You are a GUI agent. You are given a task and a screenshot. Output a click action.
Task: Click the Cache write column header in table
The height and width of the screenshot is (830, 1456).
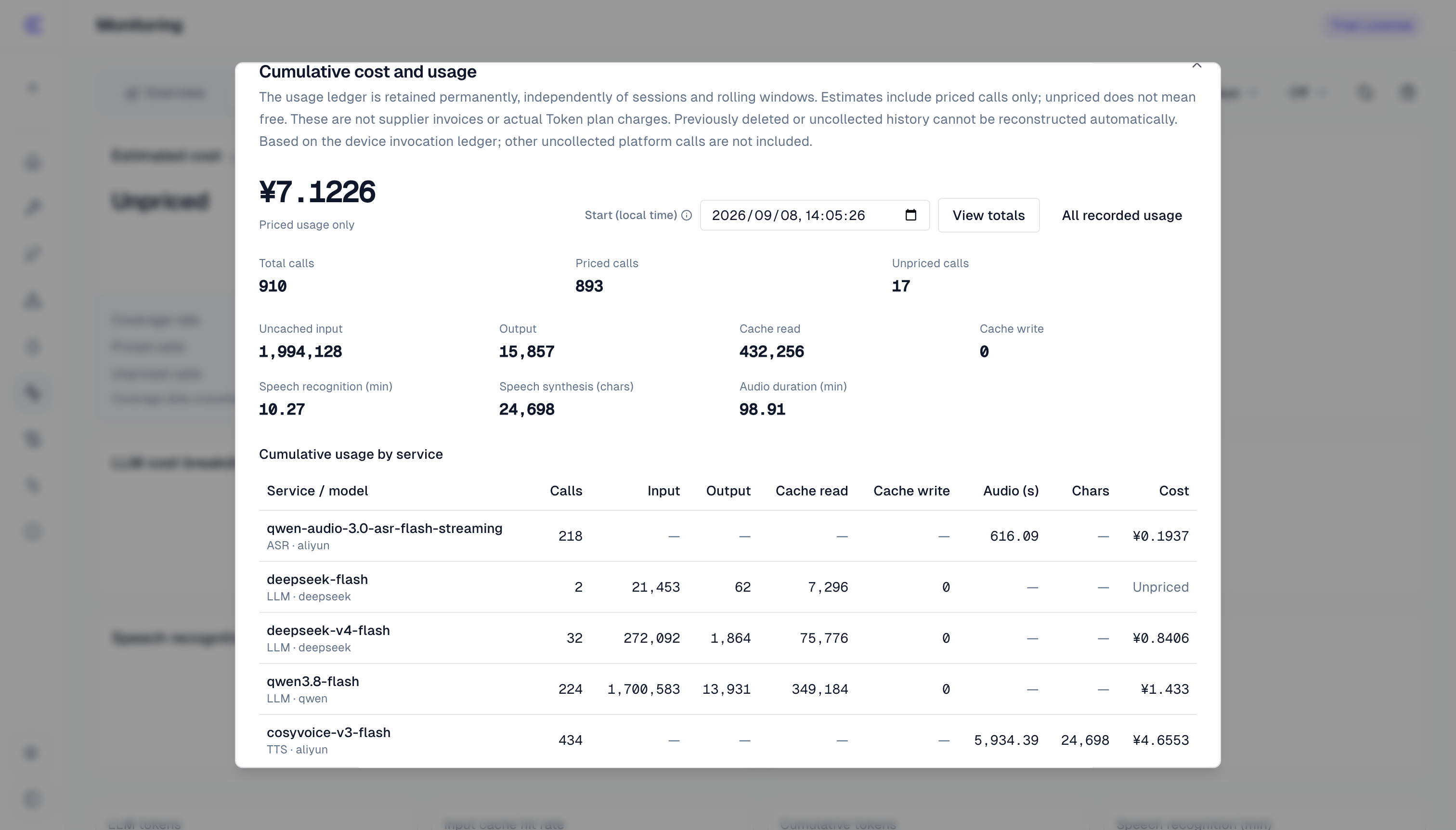point(911,491)
